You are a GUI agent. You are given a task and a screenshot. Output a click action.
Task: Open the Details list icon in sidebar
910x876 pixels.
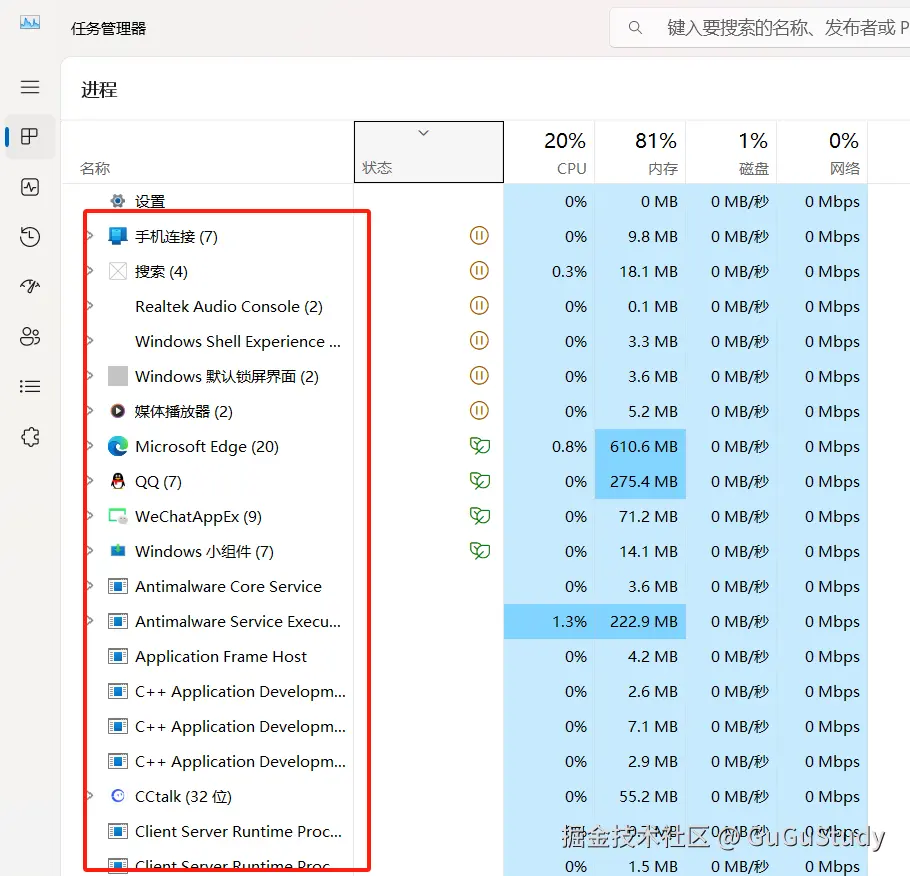coord(30,387)
